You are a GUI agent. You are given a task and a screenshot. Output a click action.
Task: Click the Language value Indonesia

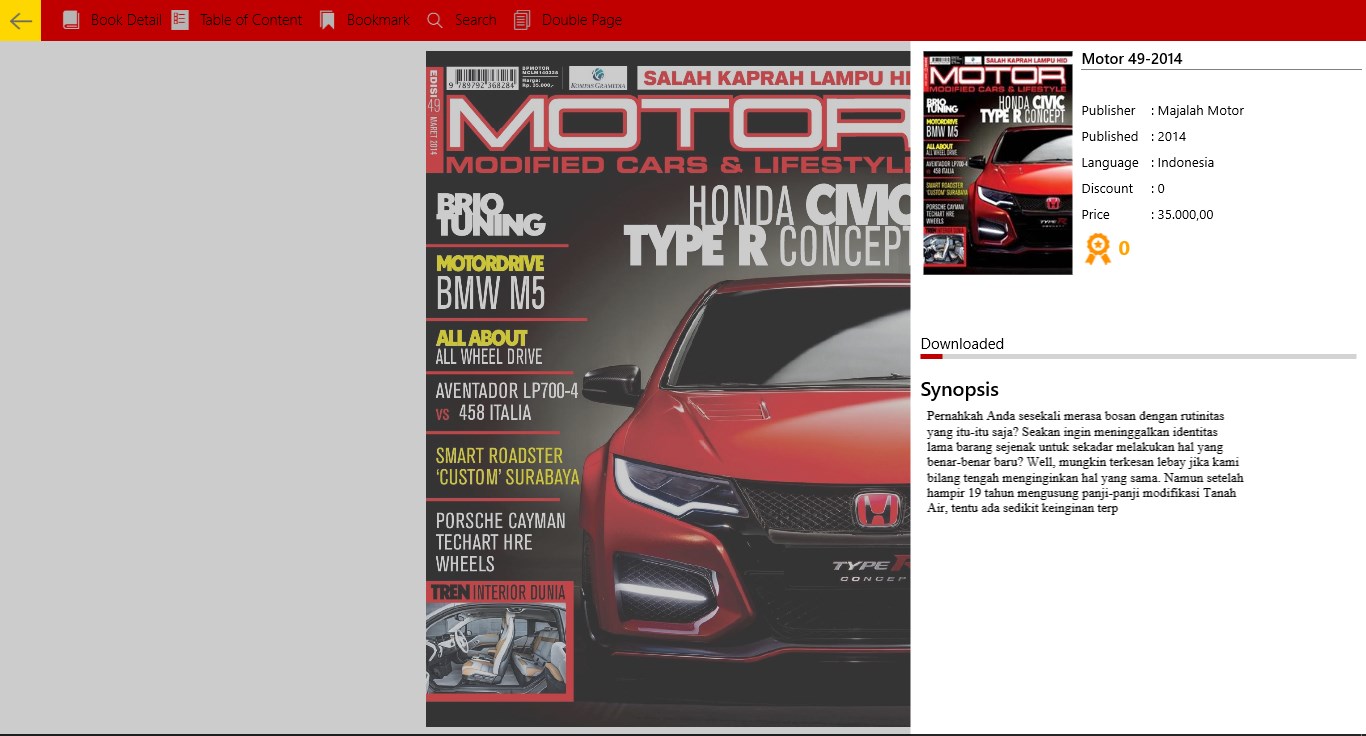coord(1186,163)
